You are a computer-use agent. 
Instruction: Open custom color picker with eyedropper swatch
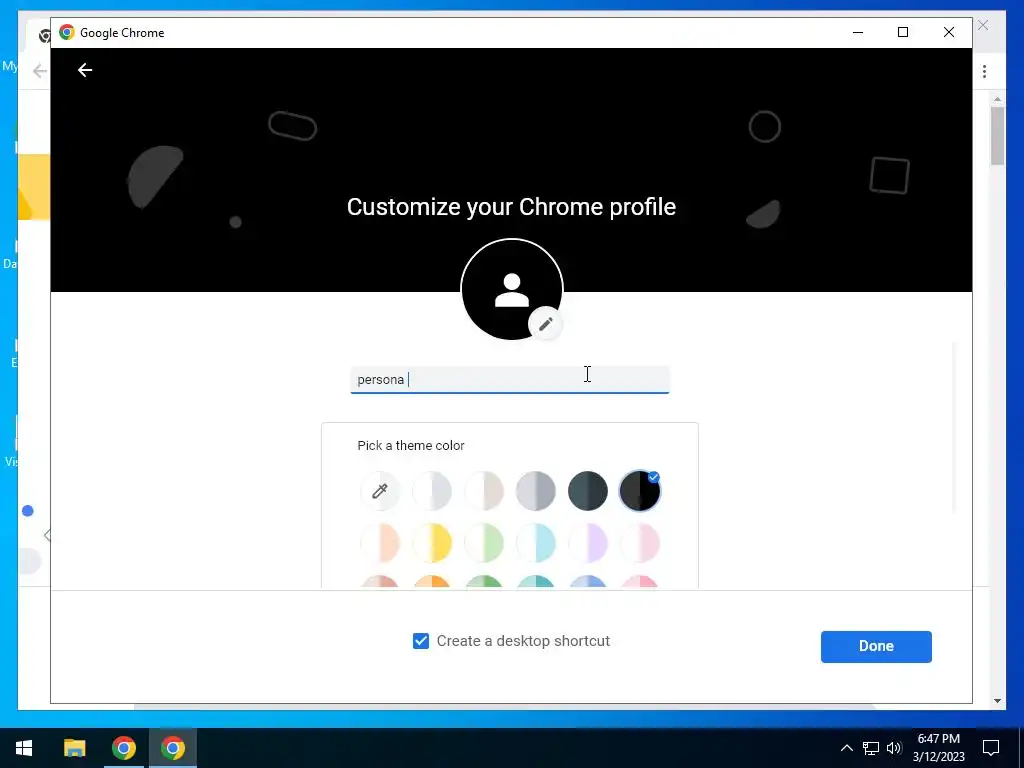(379, 491)
